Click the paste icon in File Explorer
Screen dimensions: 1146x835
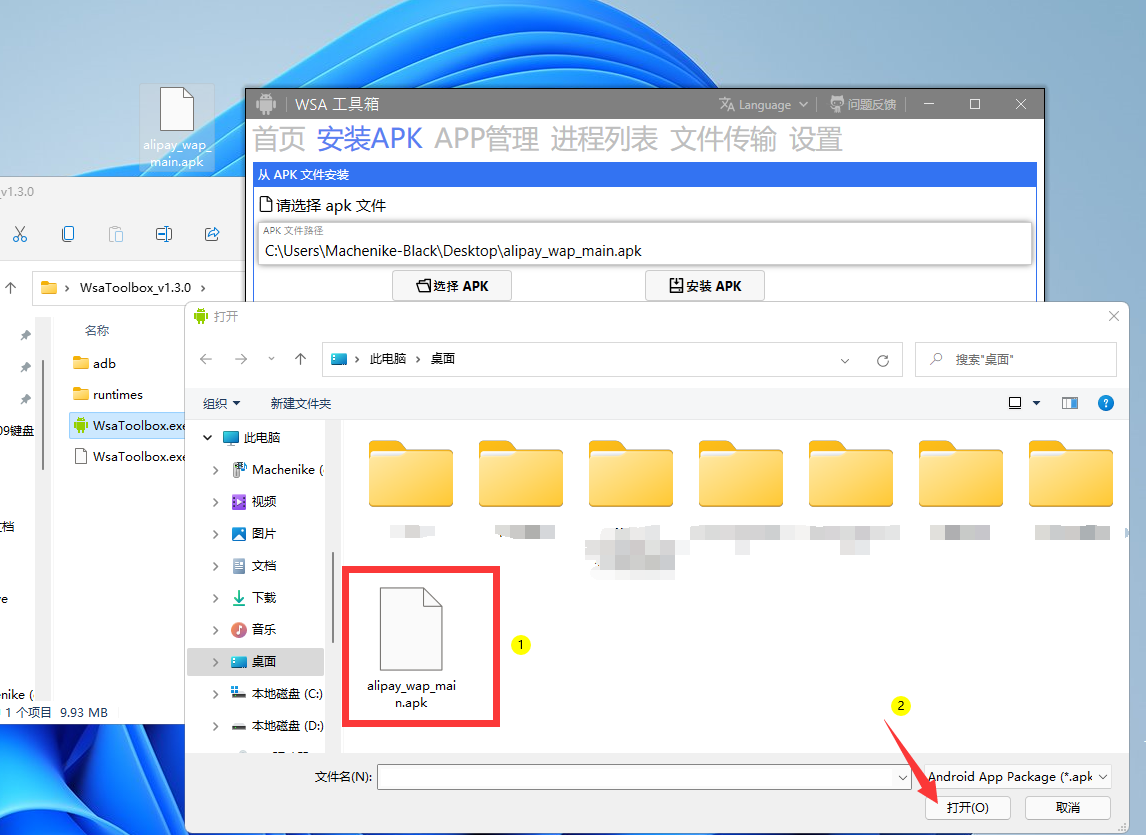115,234
